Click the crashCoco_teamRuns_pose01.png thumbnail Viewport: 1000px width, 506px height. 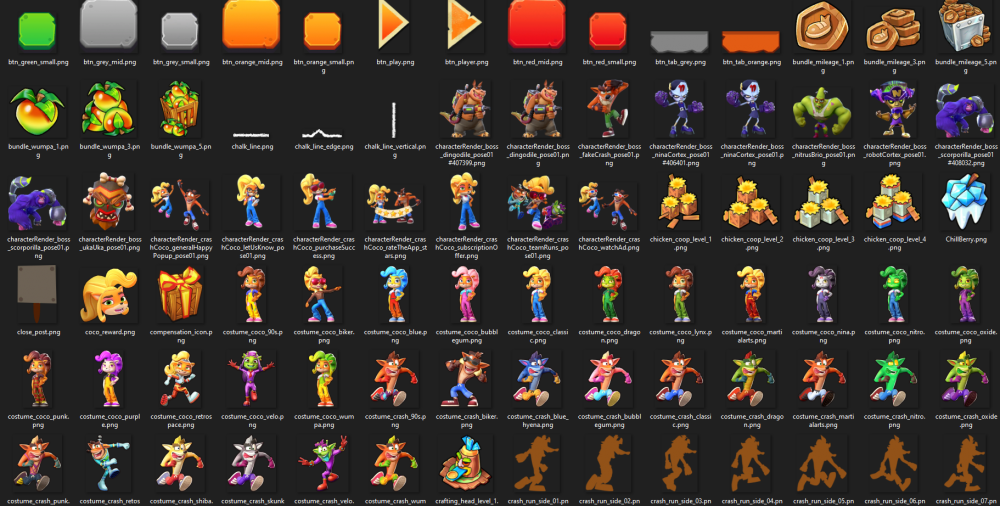click(x=537, y=203)
